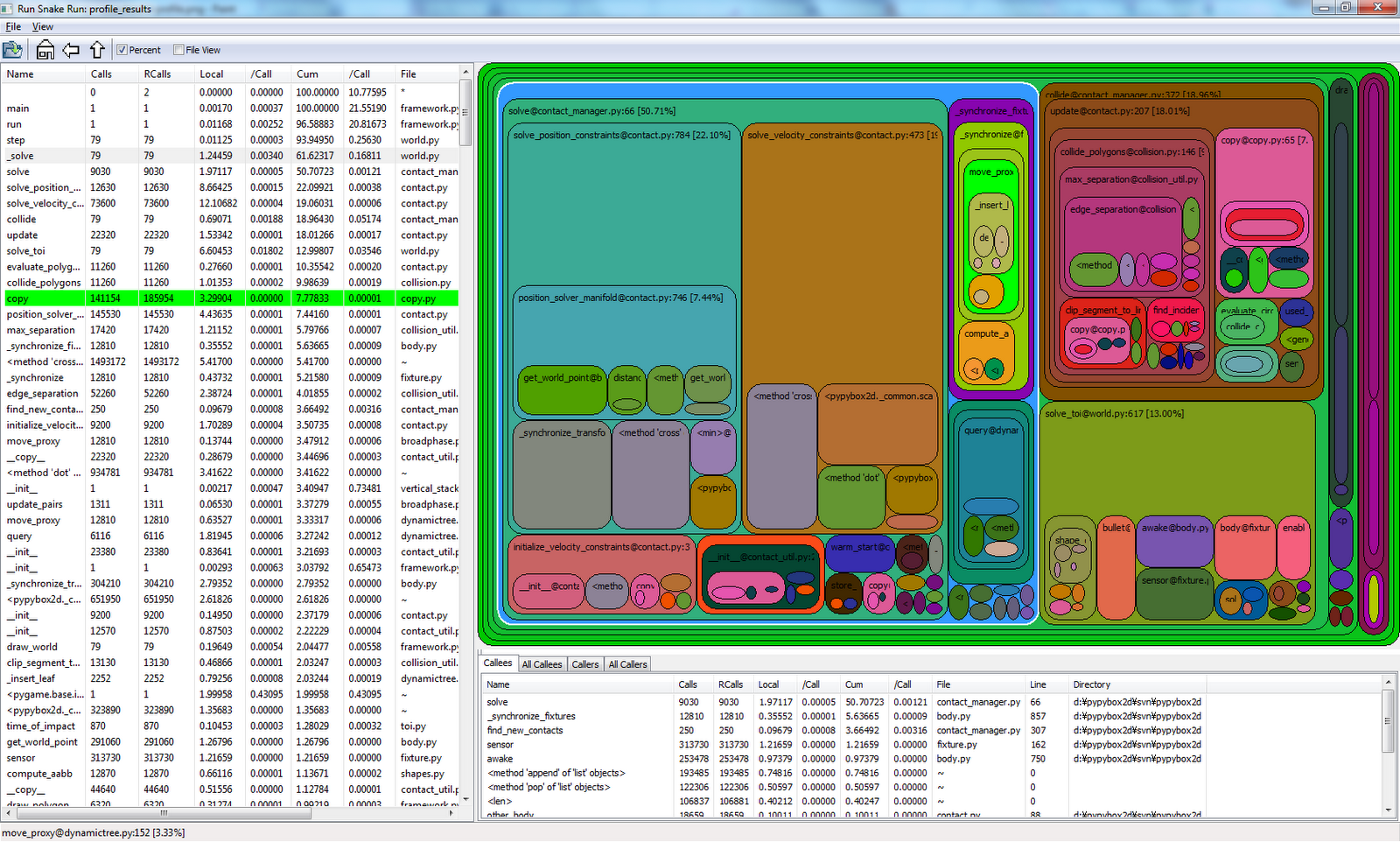Uncheck the Percent checkbox
Viewport: 1400px width, 842px height.
point(122,50)
